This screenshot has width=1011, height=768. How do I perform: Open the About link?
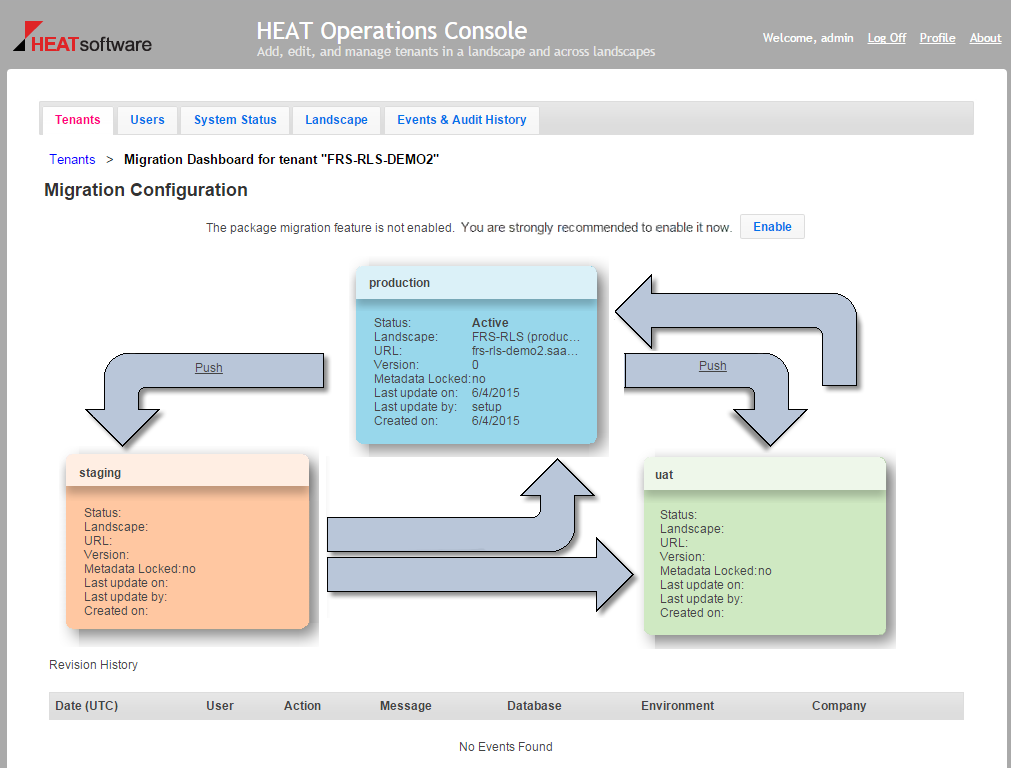tap(985, 38)
